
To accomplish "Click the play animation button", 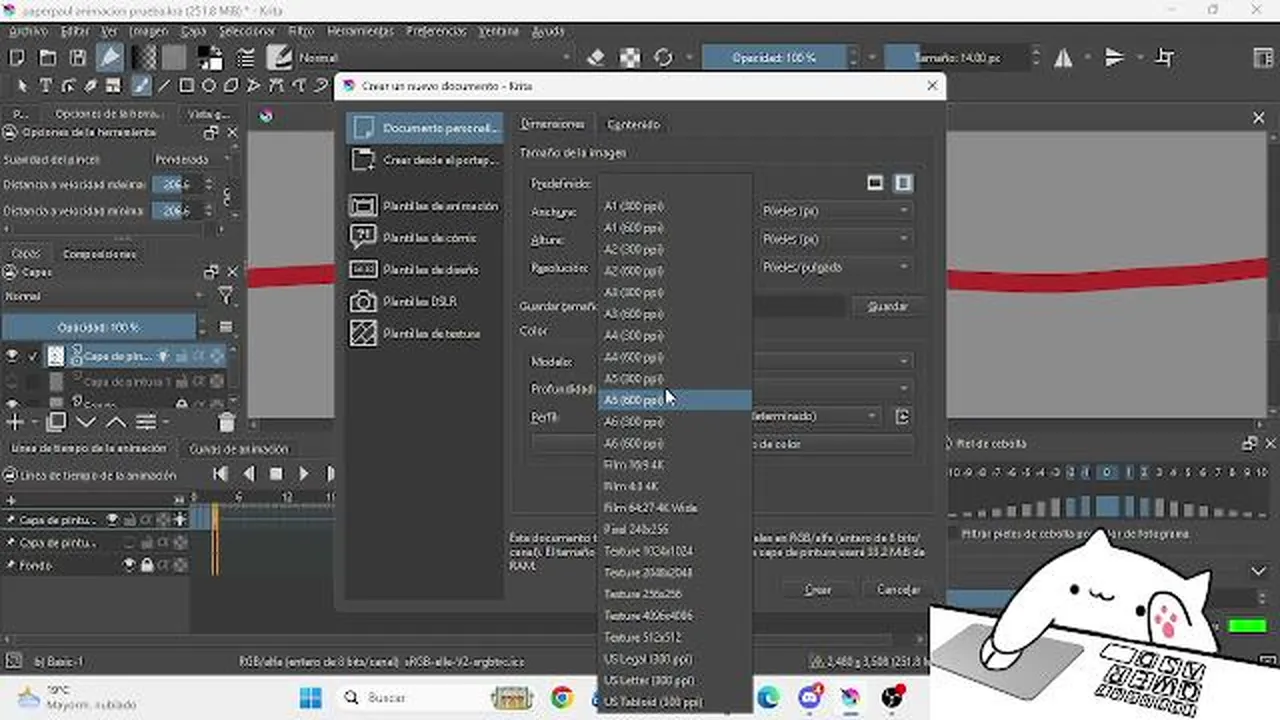I will [x=304, y=474].
